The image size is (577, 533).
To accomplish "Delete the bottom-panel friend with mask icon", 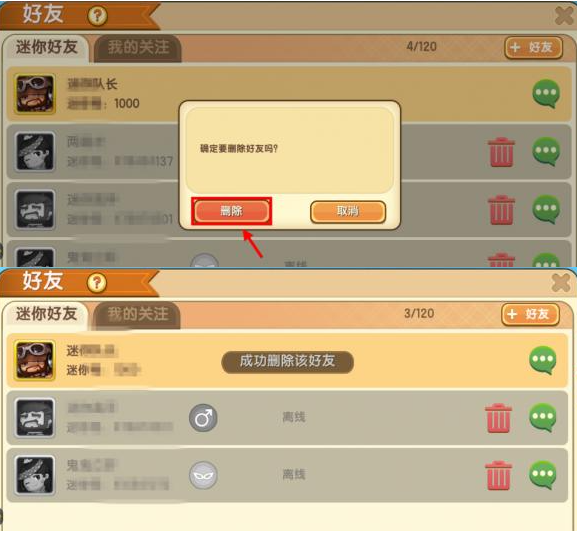I will click(x=498, y=475).
